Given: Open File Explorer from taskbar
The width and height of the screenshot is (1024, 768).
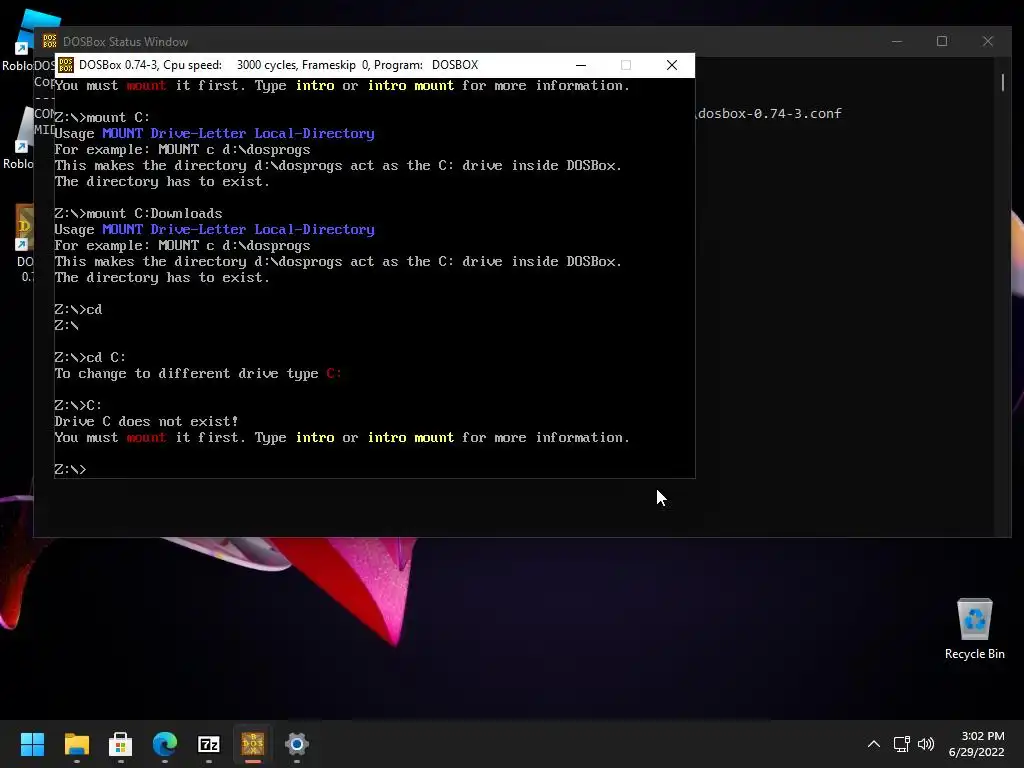Looking at the screenshot, I should [76, 743].
